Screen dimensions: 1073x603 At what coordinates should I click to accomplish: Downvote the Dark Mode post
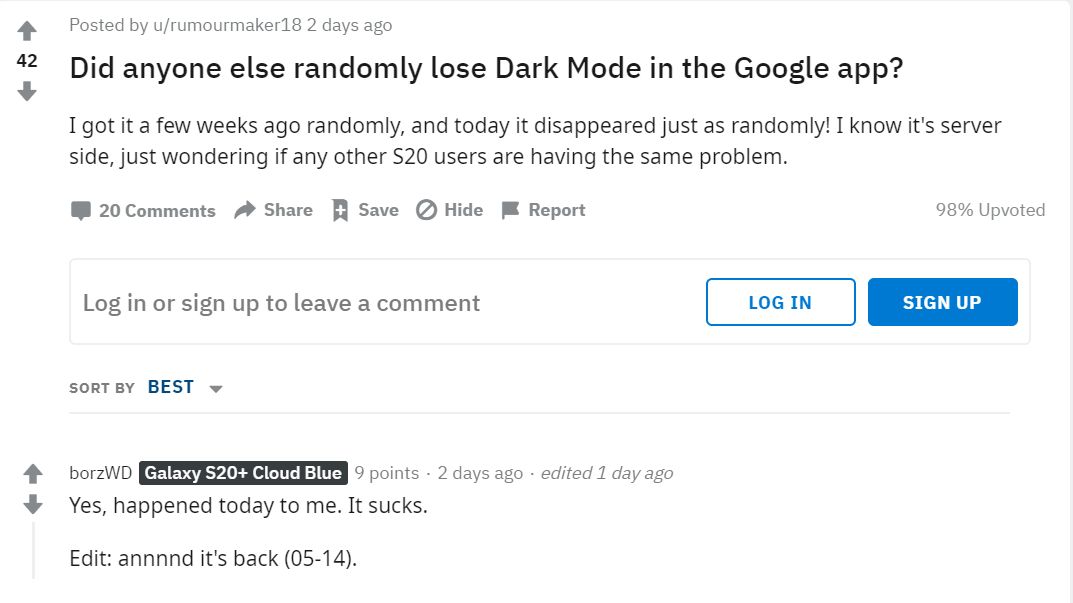27,91
